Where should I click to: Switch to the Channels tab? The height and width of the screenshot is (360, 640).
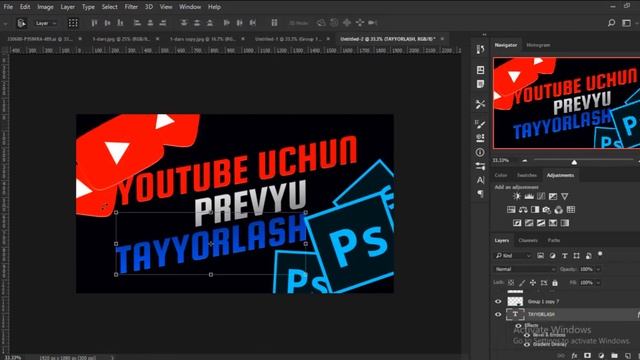point(528,240)
